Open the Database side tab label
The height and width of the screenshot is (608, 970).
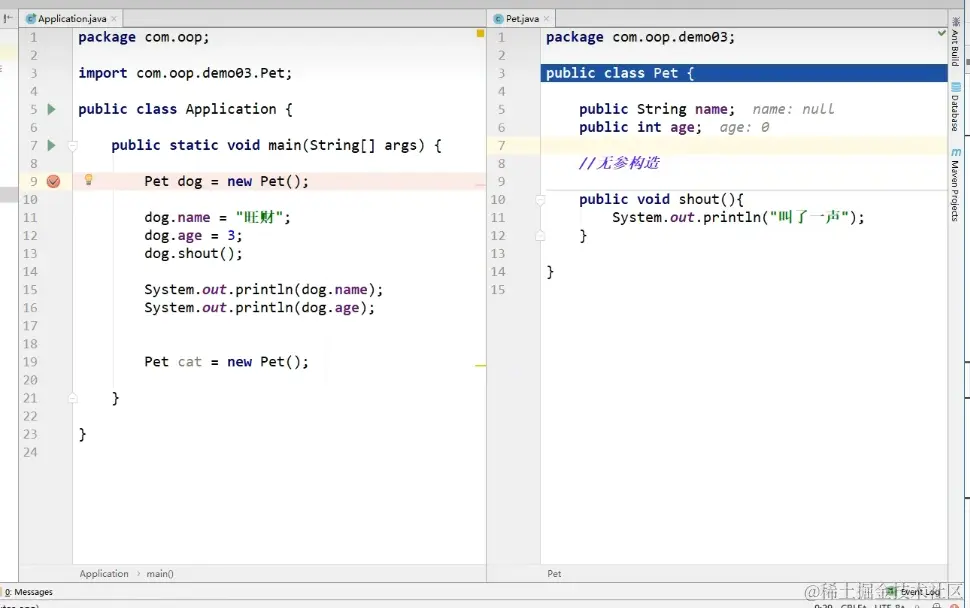pos(955,113)
